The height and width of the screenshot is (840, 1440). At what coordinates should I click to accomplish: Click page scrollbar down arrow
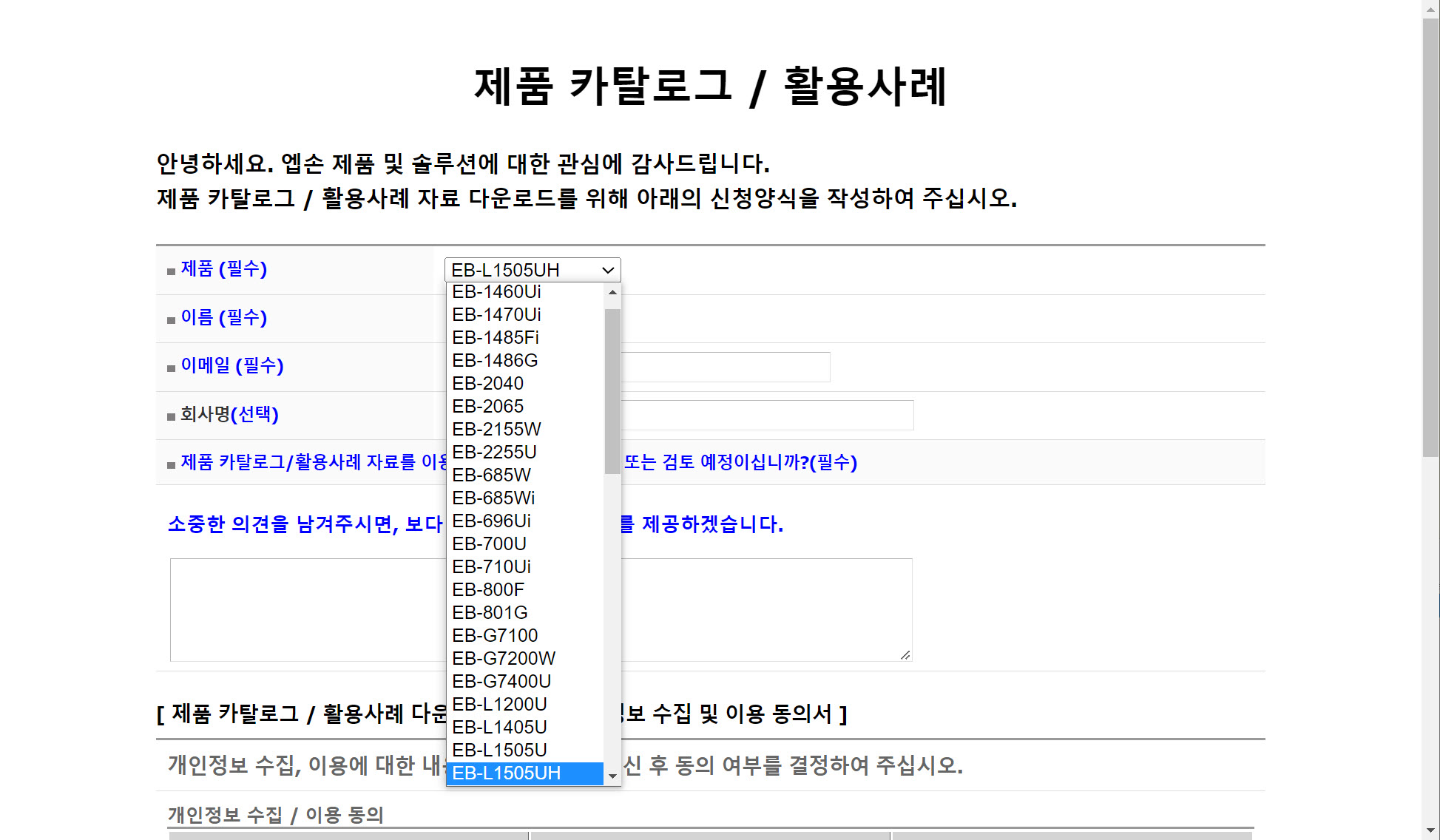tap(1430, 831)
